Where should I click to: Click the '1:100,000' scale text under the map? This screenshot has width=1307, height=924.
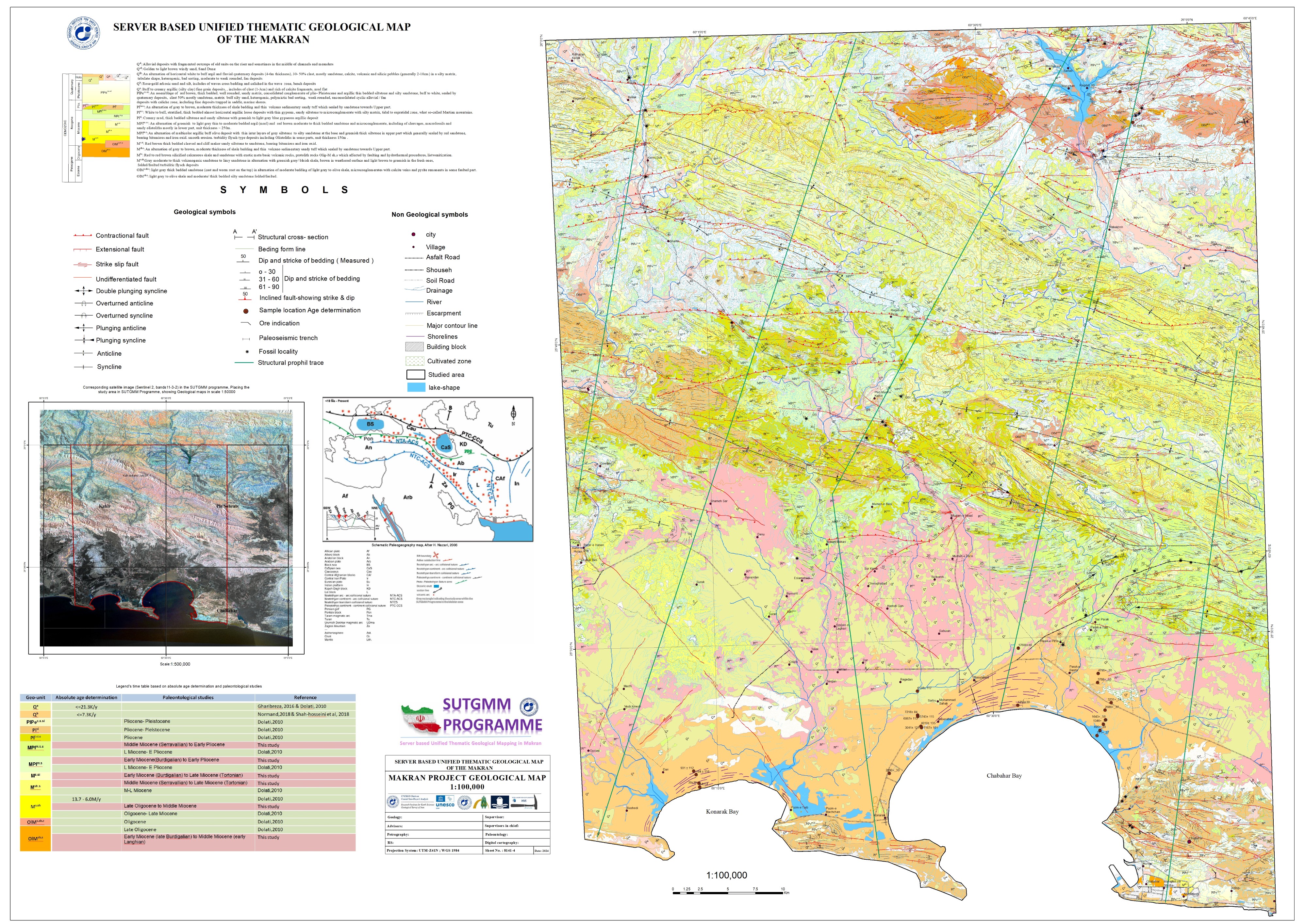point(726,875)
